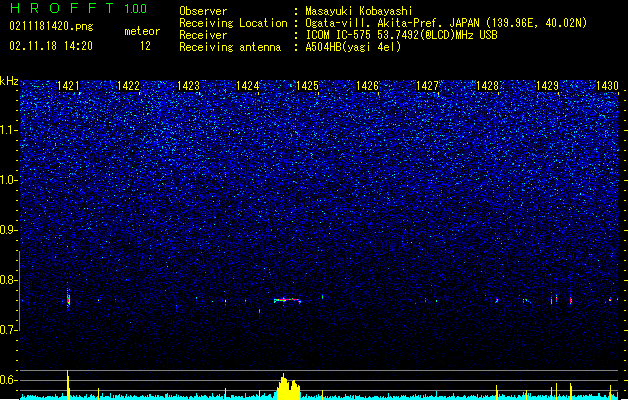Image resolution: width=629 pixels, height=400 pixels.
Task: Click the 1427 time axis marker
Action: click(x=427, y=86)
